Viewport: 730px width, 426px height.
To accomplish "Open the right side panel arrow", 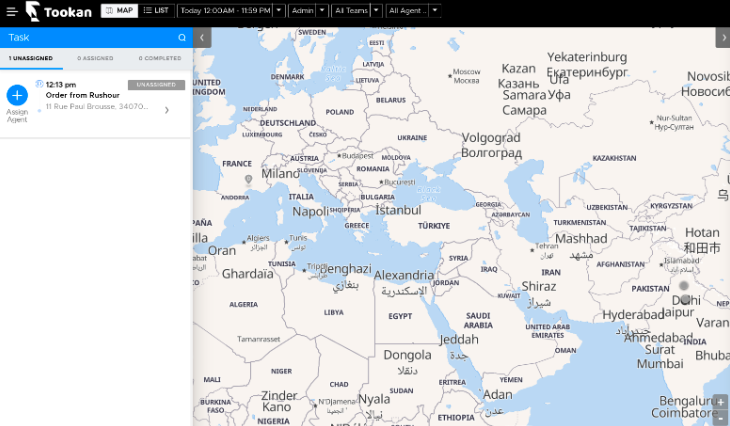I will [x=722, y=37].
